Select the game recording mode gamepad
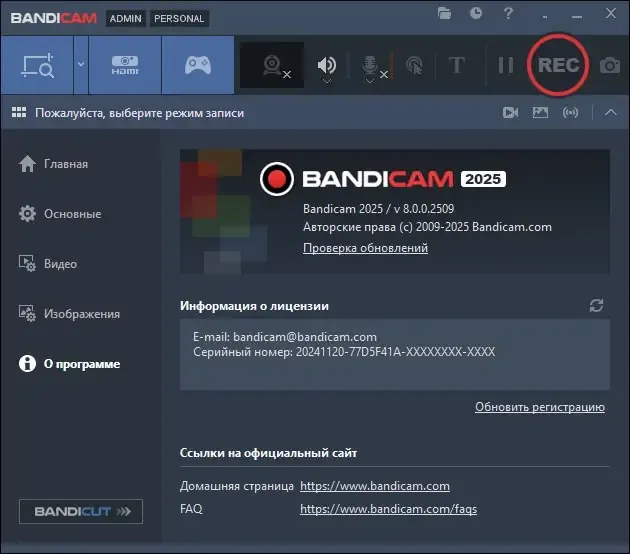Viewport: 630px width, 554px height. pyautogui.click(x=198, y=65)
